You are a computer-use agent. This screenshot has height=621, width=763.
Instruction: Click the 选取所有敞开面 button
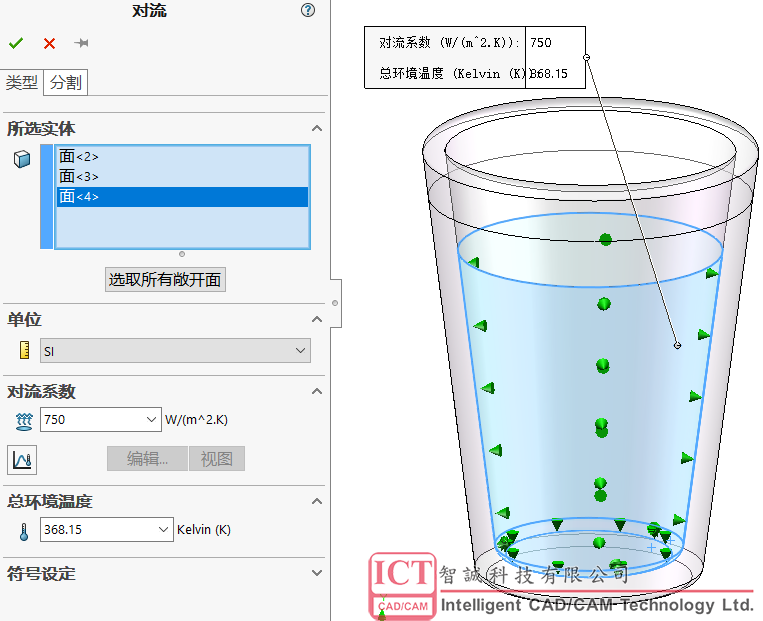[x=165, y=280]
